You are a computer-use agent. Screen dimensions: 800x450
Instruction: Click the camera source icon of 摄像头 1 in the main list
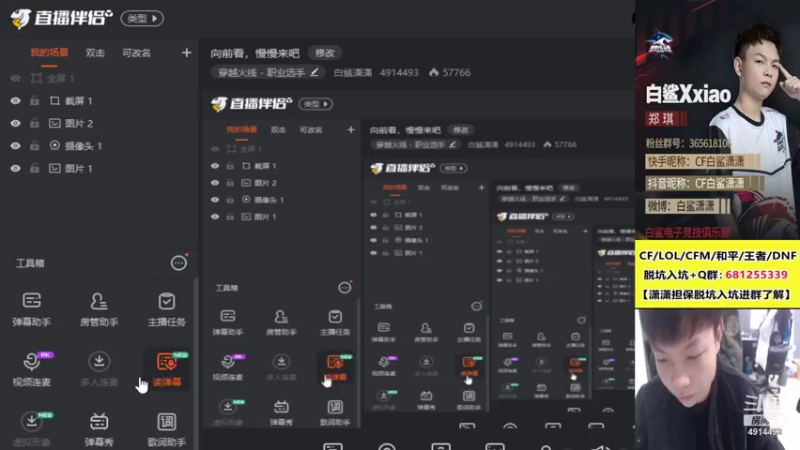(55, 145)
